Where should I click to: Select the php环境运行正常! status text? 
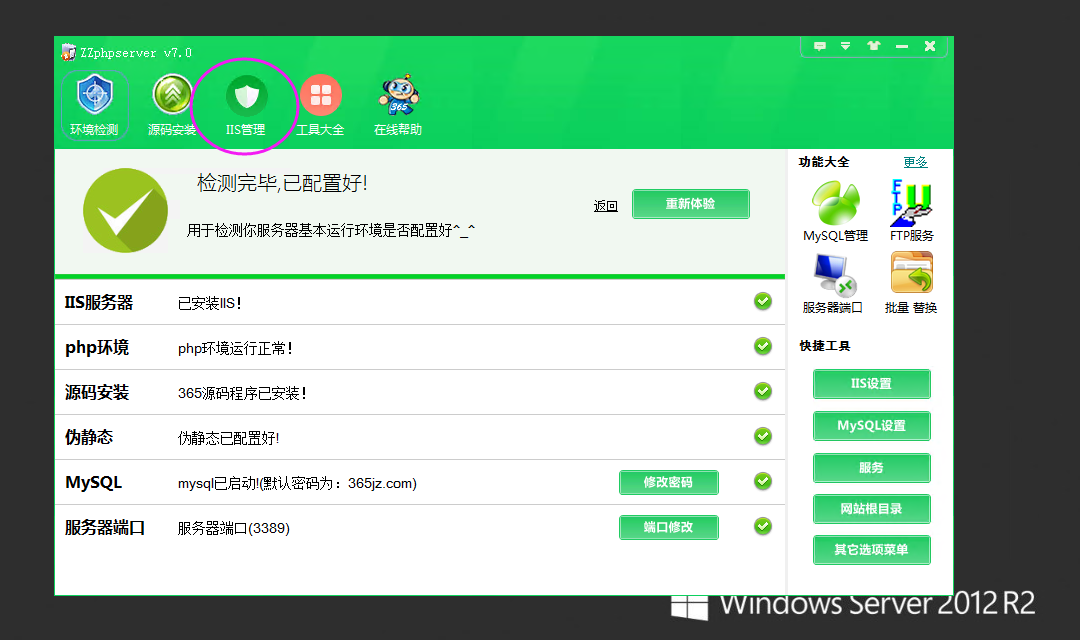tap(235, 349)
